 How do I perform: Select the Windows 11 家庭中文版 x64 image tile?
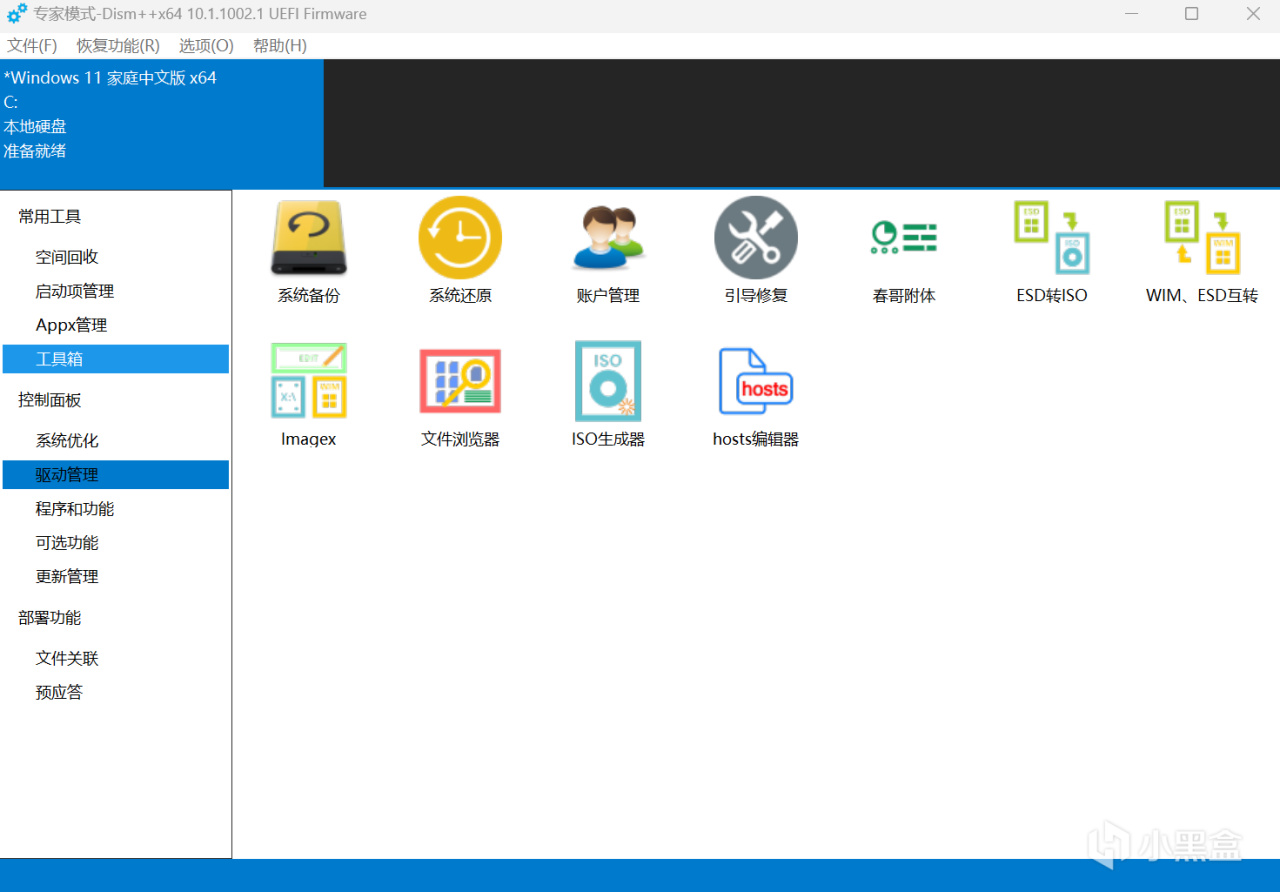tap(162, 123)
